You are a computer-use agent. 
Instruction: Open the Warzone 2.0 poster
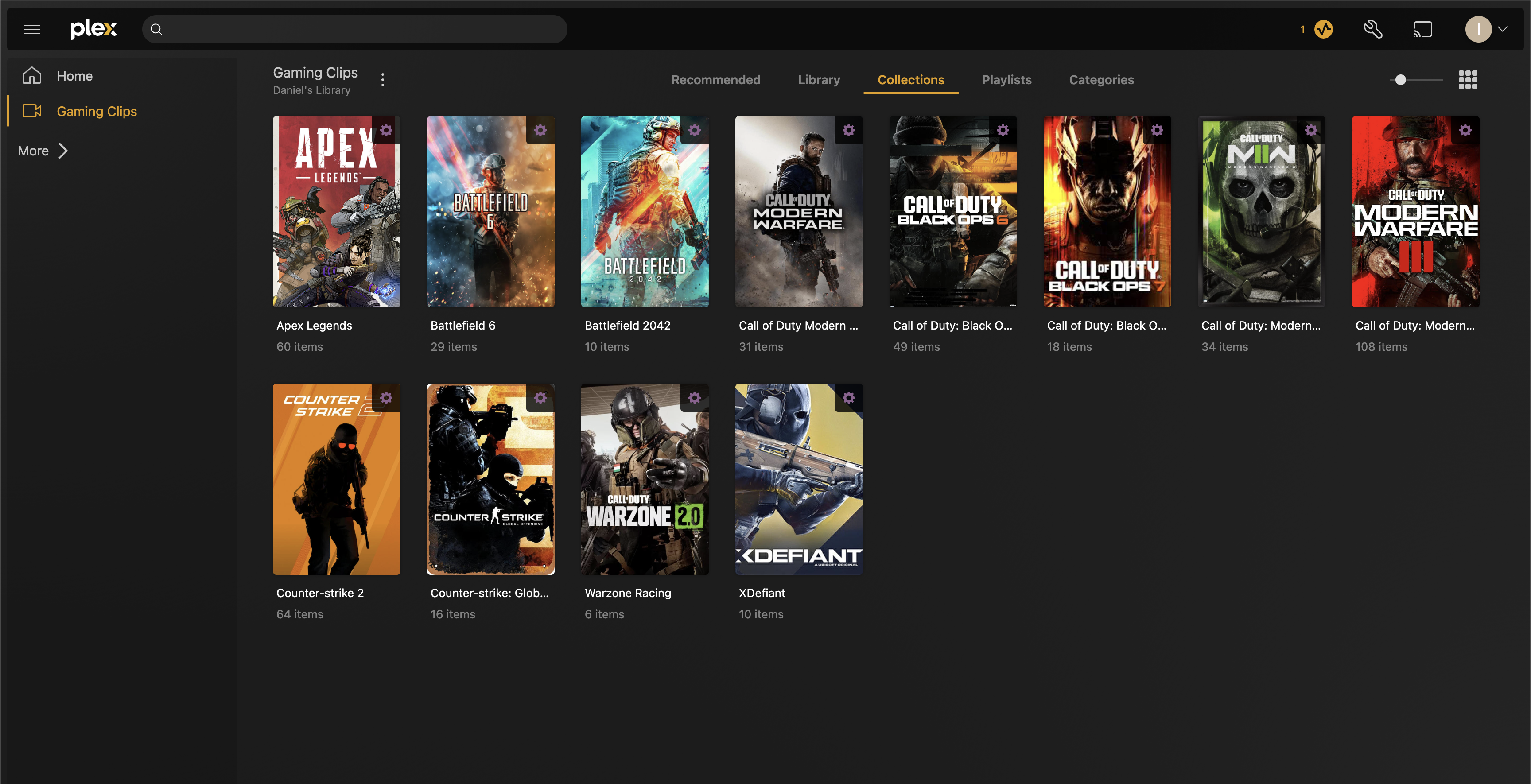point(645,479)
